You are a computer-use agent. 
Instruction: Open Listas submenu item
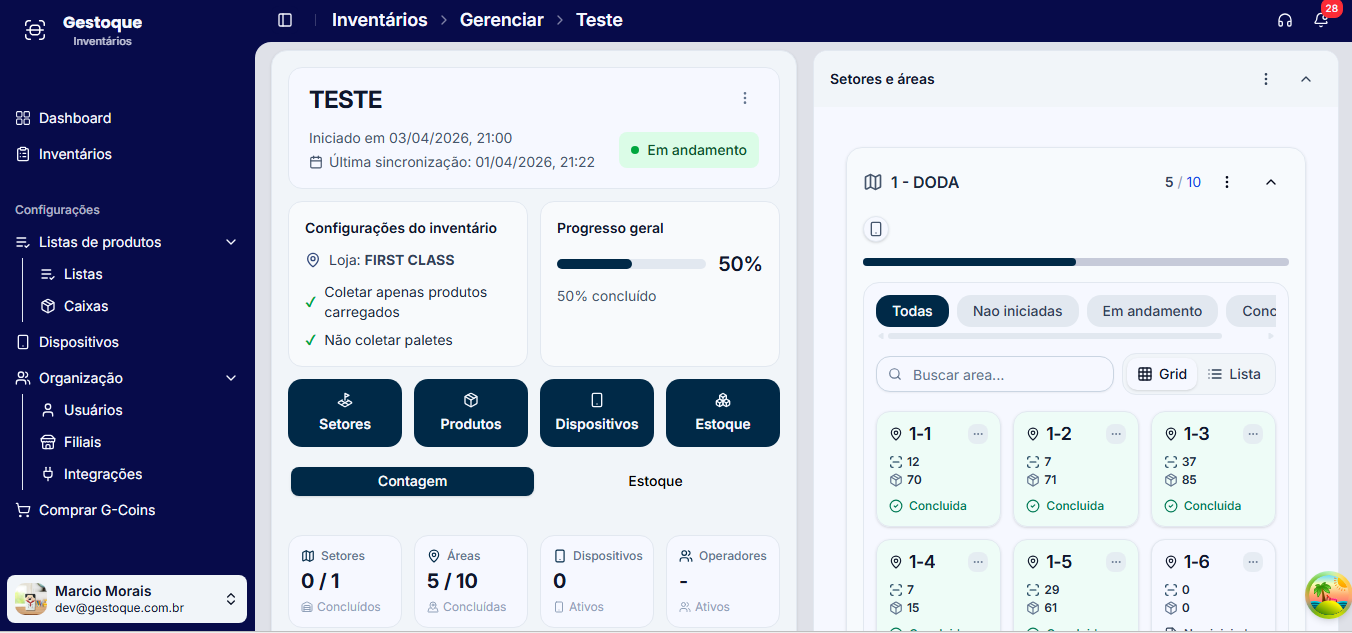83,274
